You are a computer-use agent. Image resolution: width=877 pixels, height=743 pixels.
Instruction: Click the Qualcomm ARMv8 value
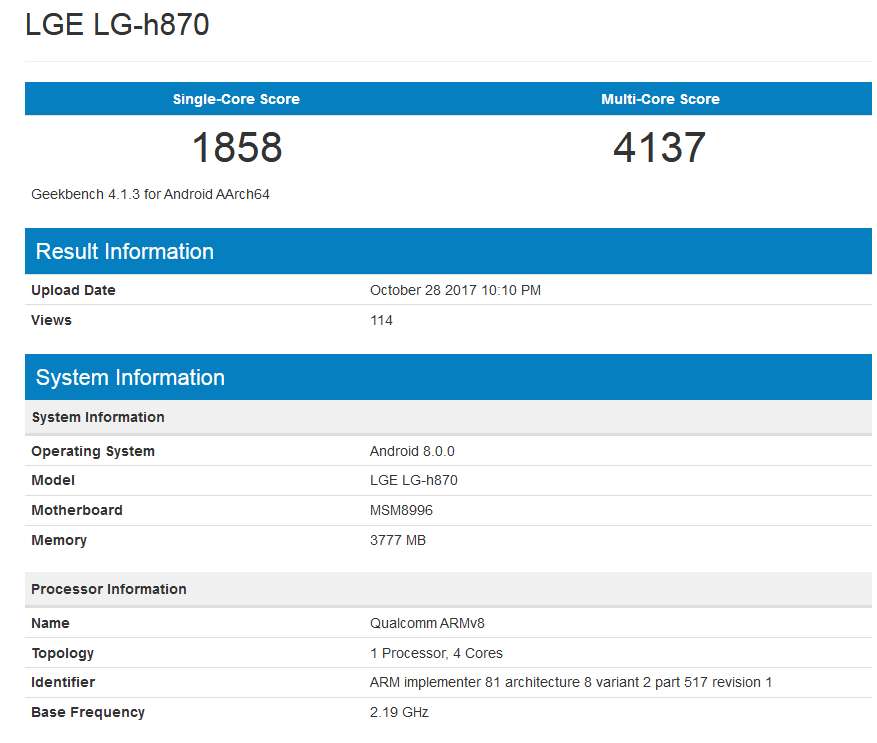[x=427, y=623]
